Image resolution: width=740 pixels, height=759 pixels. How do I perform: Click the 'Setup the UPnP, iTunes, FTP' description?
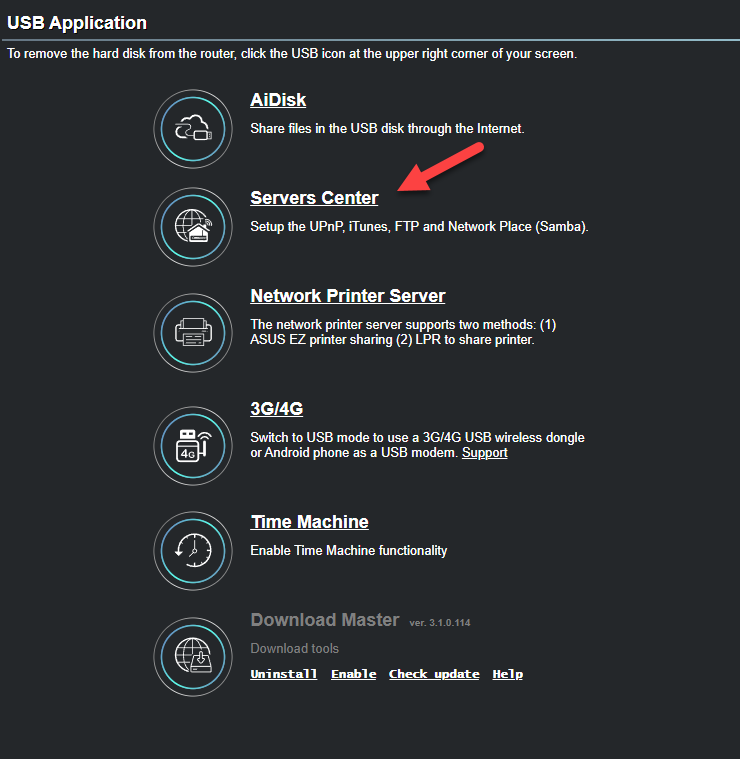(x=419, y=227)
